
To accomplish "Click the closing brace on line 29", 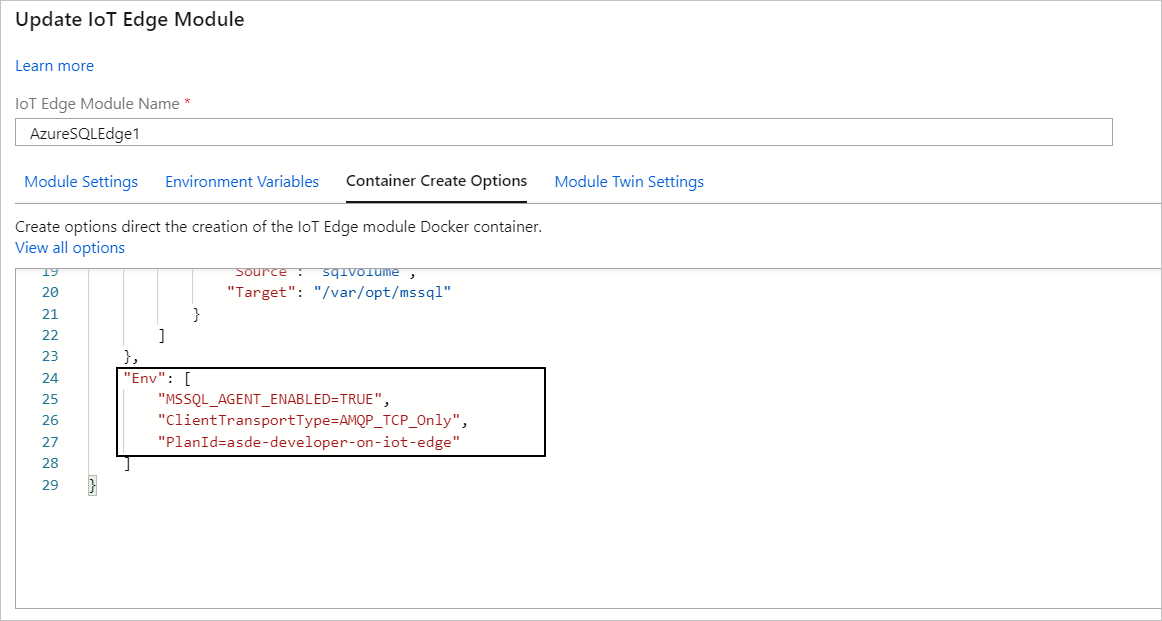I will (92, 484).
